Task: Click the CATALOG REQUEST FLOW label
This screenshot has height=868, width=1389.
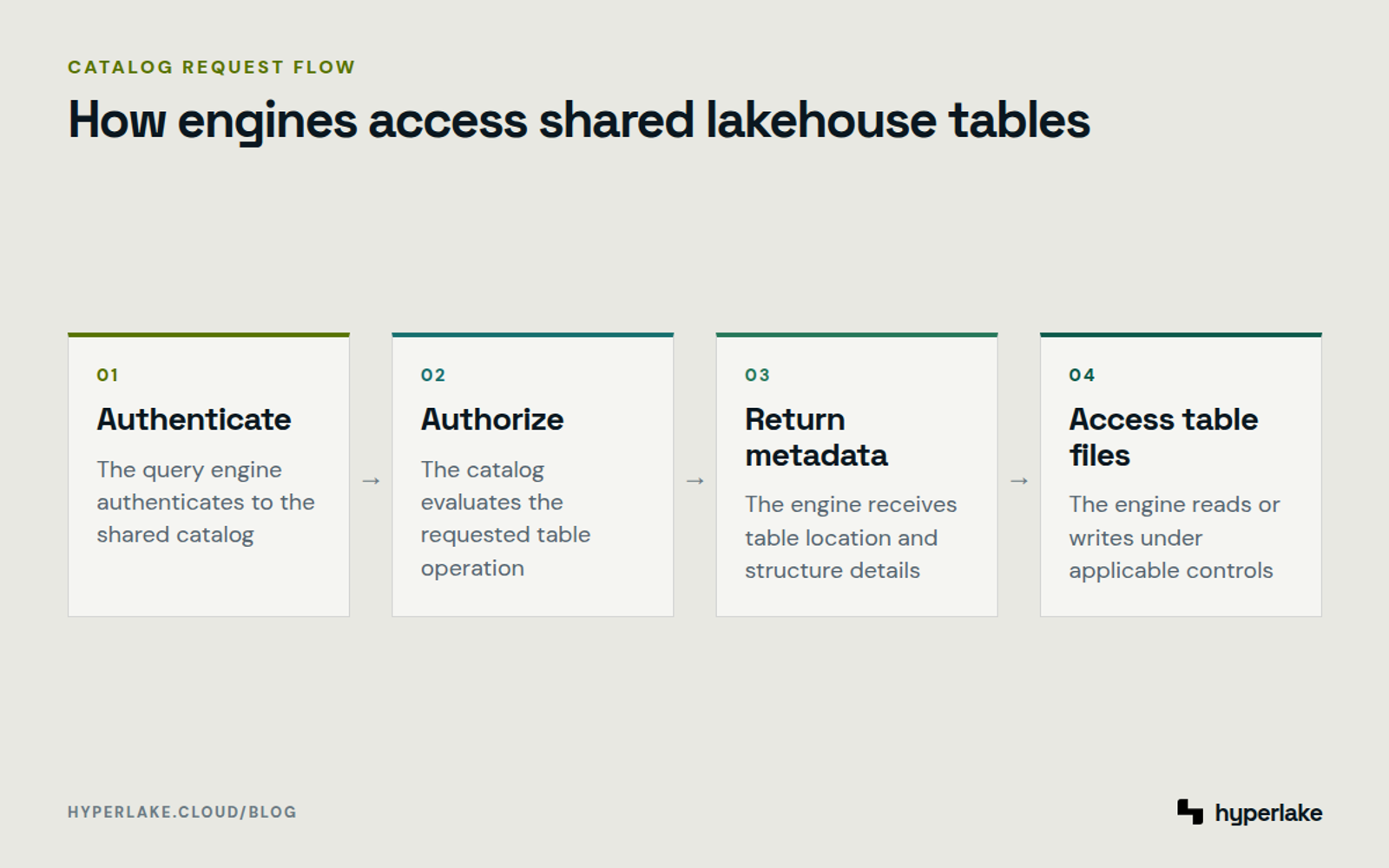Action: pos(212,67)
